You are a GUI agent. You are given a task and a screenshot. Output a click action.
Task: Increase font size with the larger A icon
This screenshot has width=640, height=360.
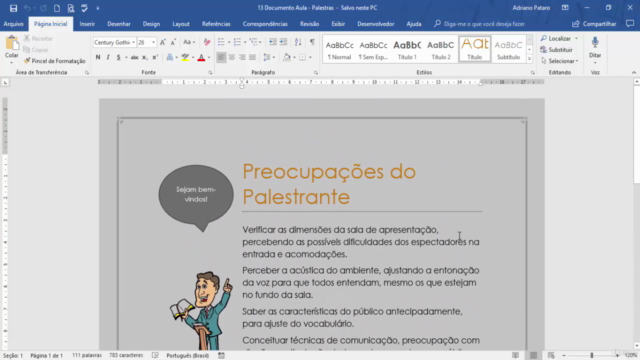coord(163,42)
